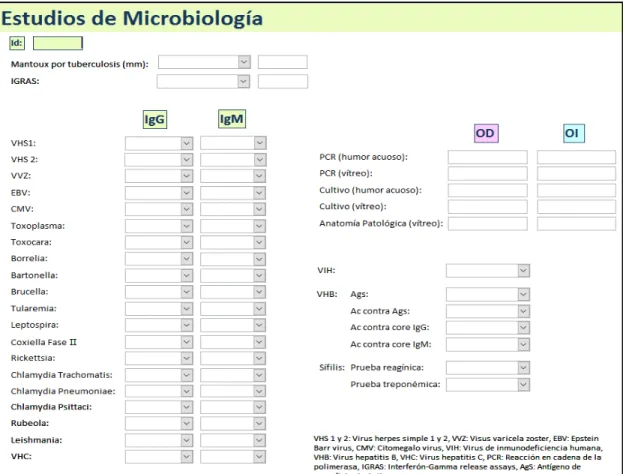Viewport: 623px width, 474px height.
Task: Expand the Ac contra Ags dropdown
Action: coord(524,311)
